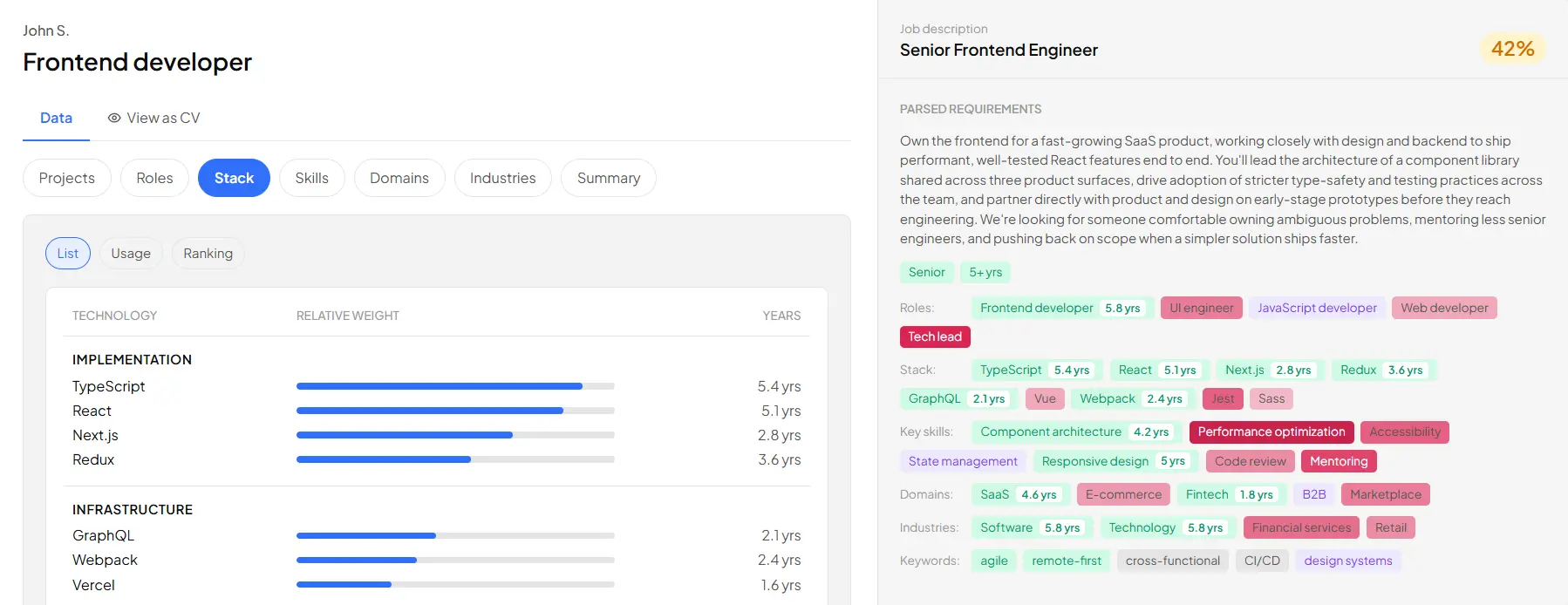This screenshot has height=605, width=1568.
Task: Click the React 5.1 yrs stack tag
Action: [x=1160, y=370]
